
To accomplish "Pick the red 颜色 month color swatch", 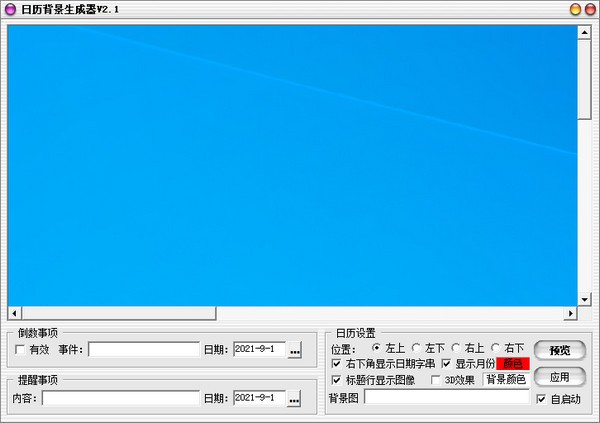I will [x=513, y=364].
